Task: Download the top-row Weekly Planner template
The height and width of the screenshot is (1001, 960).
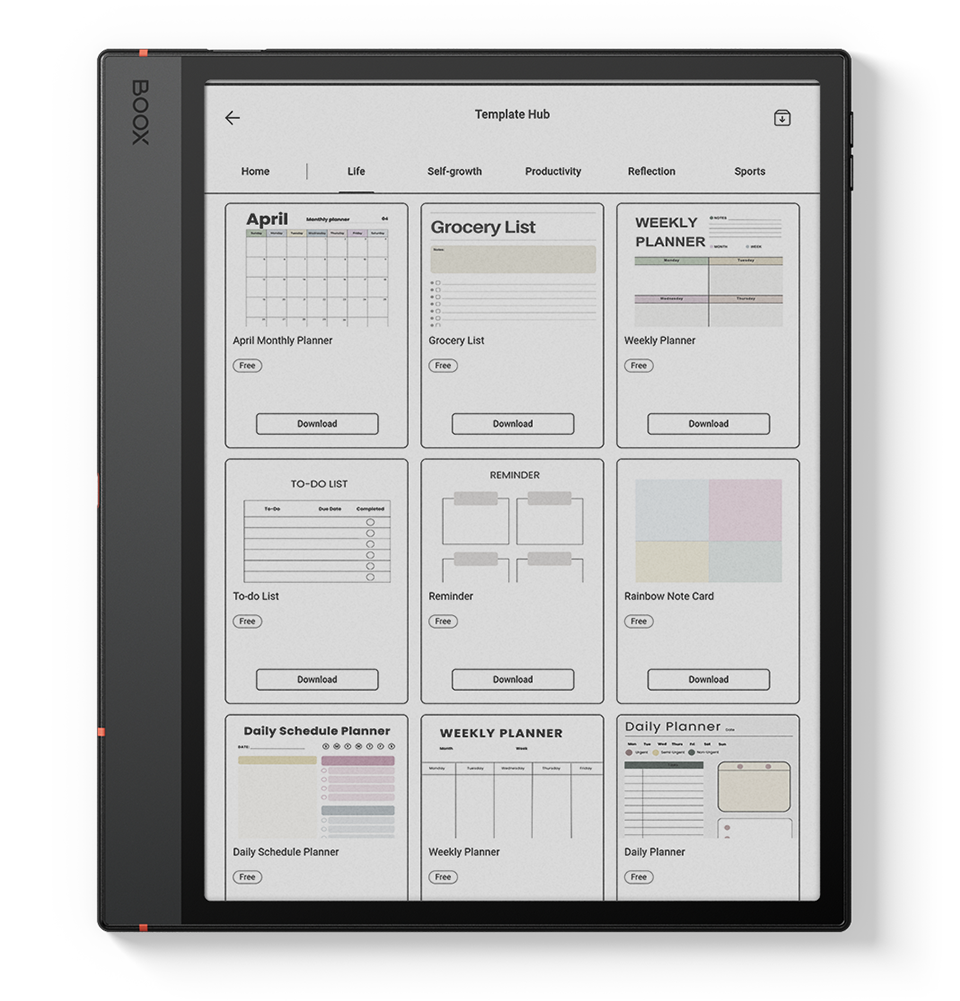Action: pyautogui.click(x=709, y=424)
